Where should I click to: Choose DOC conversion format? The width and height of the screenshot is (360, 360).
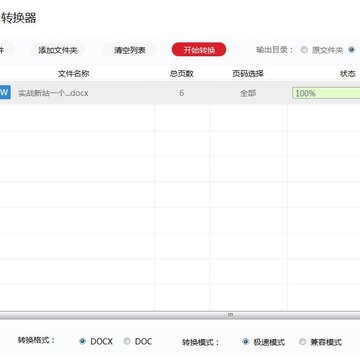[x=127, y=341]
